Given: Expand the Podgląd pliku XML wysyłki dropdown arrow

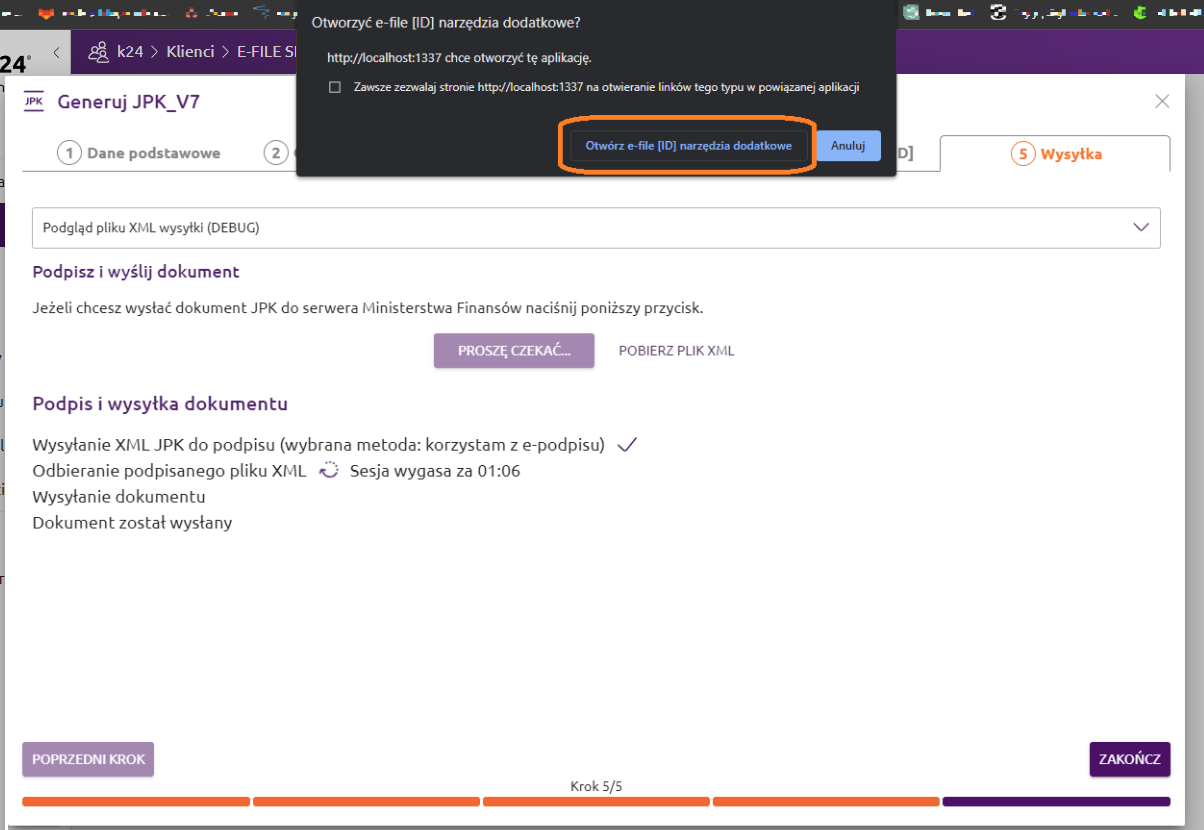Looking at the screenshot, I should [1141, 227].
